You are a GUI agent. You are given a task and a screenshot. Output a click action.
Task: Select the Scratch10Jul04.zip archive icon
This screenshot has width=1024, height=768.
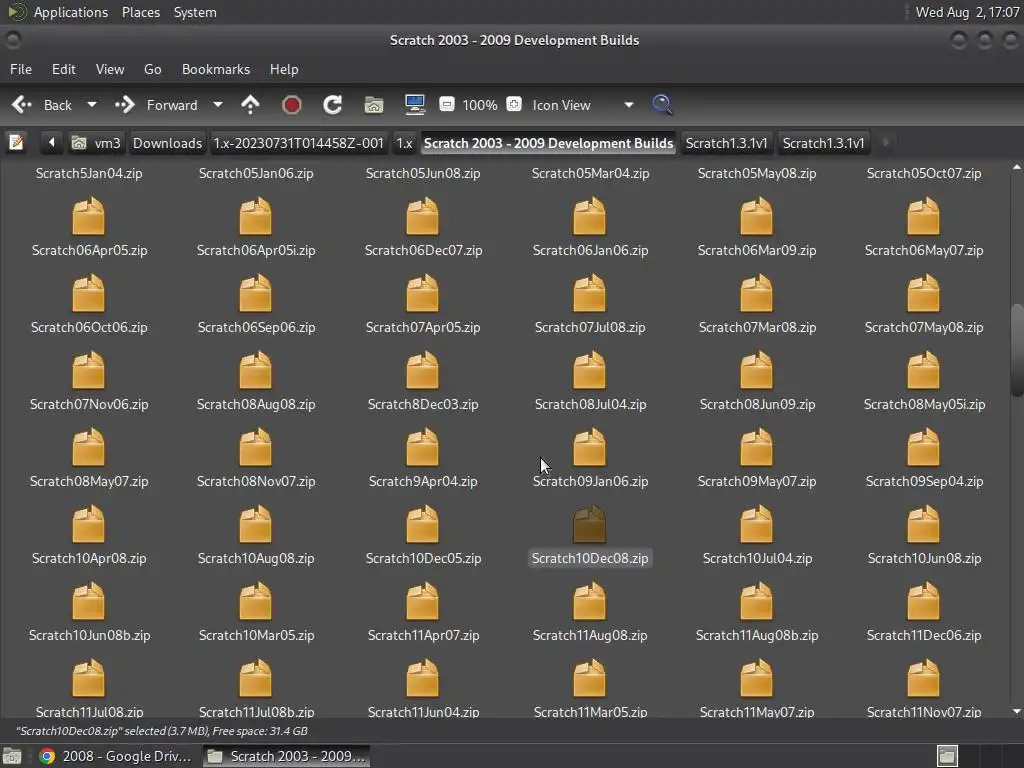coord(756,524)
